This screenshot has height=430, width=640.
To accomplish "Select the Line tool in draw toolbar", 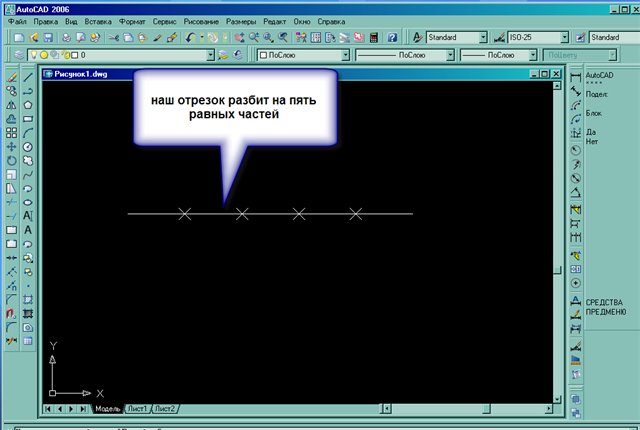I will [28, 76].
